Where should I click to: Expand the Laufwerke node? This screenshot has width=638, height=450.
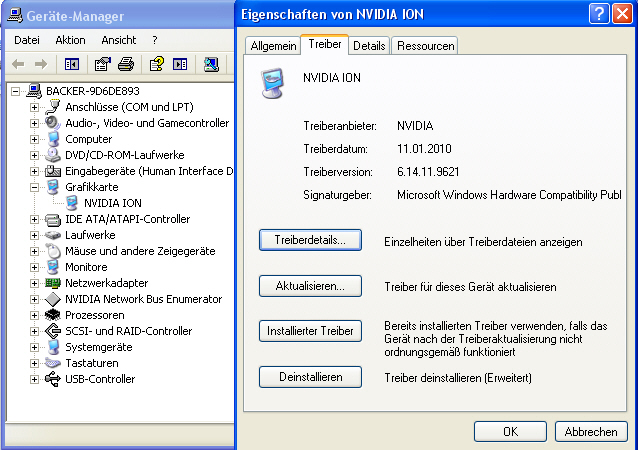click(35, 236)
